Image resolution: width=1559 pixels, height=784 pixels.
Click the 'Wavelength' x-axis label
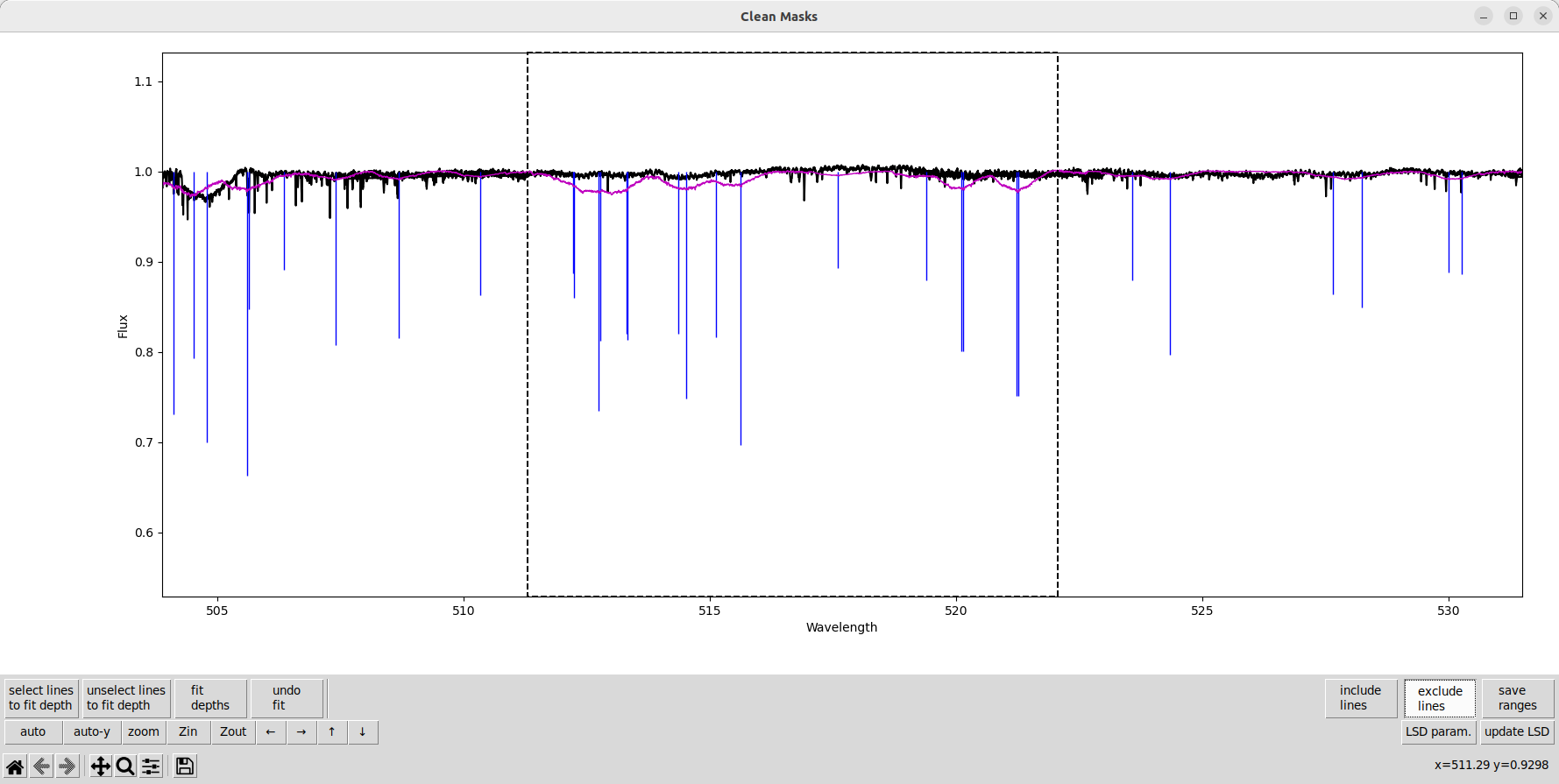(x=841, y=627)
